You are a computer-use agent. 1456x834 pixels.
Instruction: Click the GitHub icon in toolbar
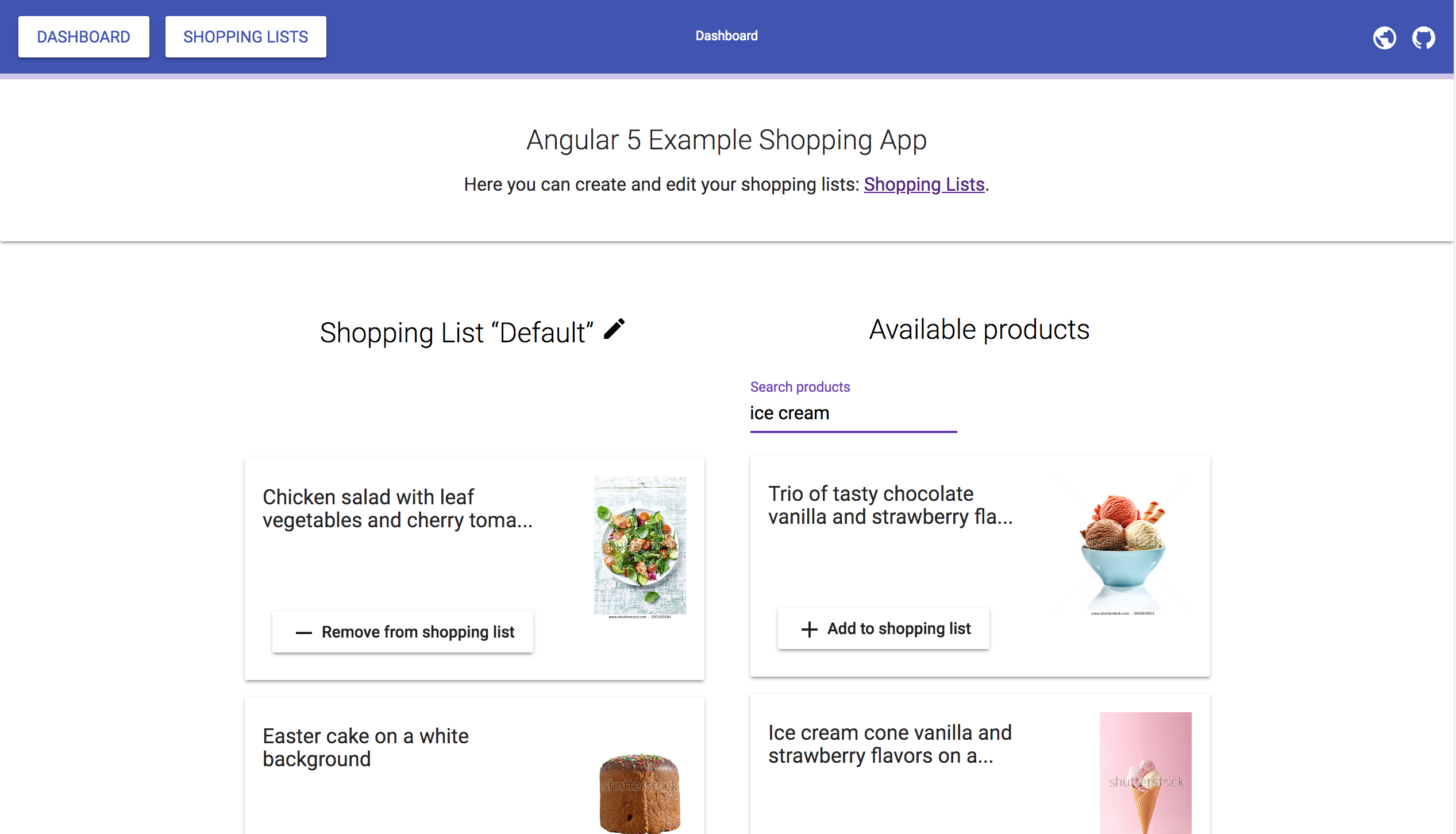click(x=1422, y=37)
